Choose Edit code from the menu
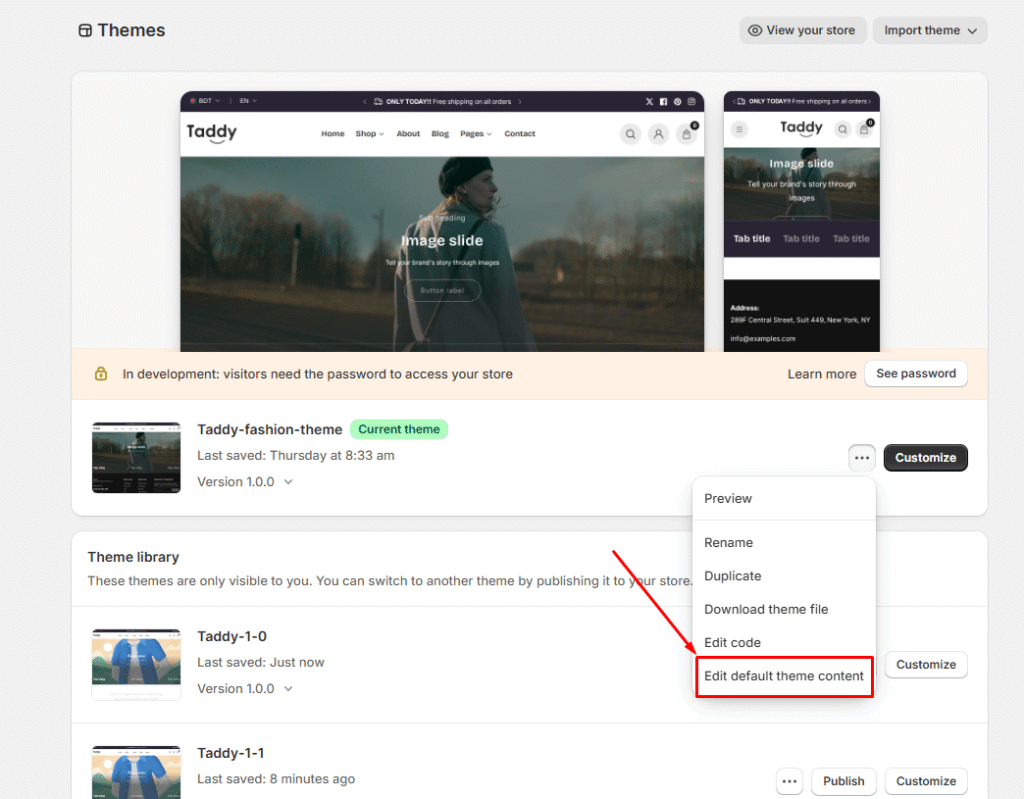The width and height of the screenshot is (1024, 799). pos(732,643)
